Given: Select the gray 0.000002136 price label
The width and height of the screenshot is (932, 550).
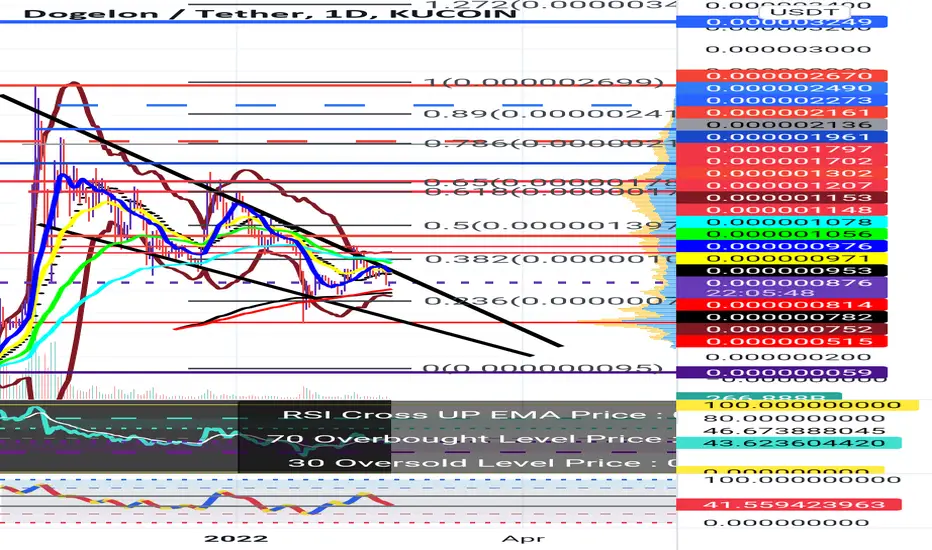Looking at the screenshot, I should pyautogui.click(x=782, y=124).
